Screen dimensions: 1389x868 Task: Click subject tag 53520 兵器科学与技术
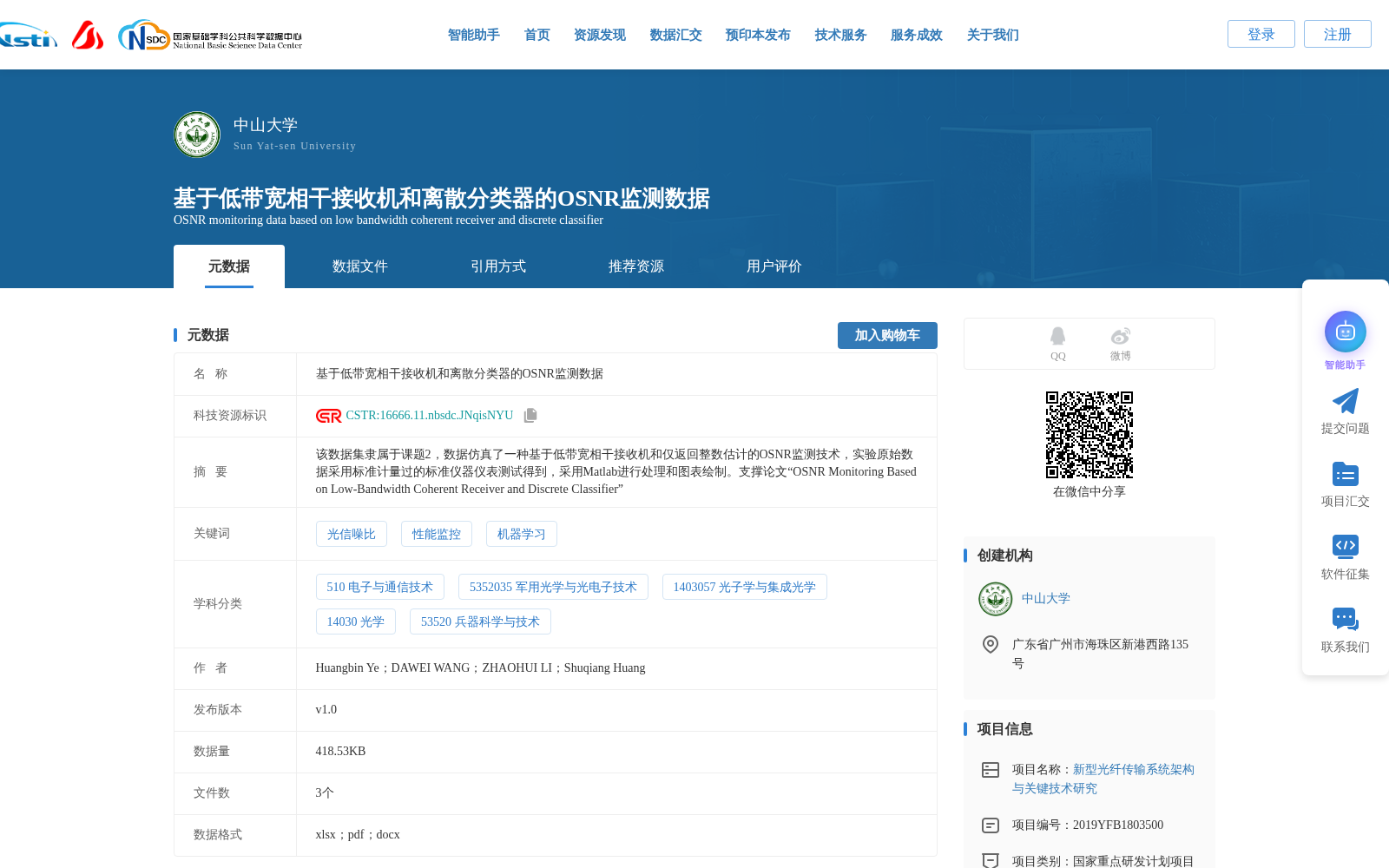pyautogui.click(x=480, y=621)
